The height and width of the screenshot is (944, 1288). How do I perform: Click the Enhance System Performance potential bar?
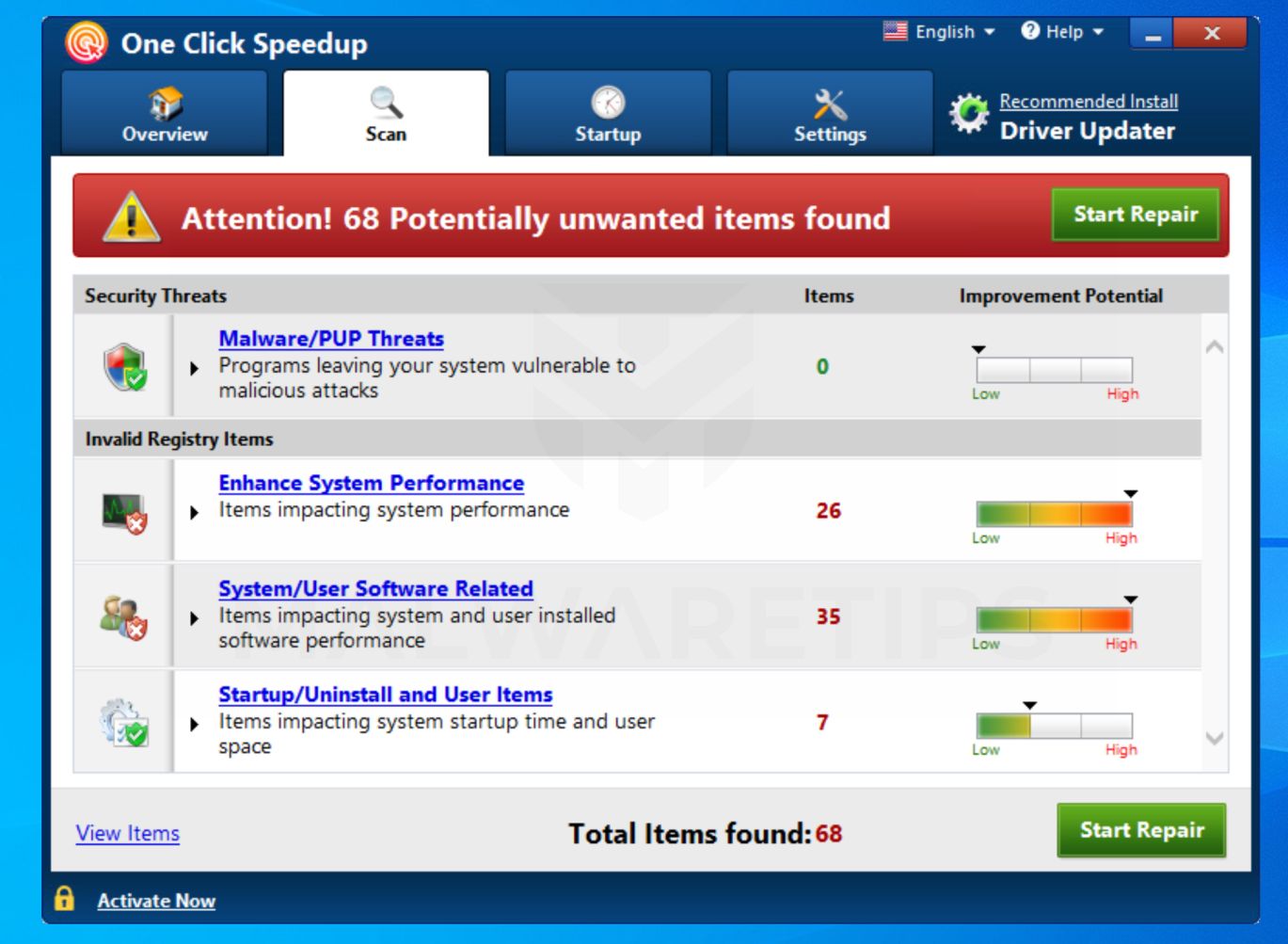click(1055, 514)
